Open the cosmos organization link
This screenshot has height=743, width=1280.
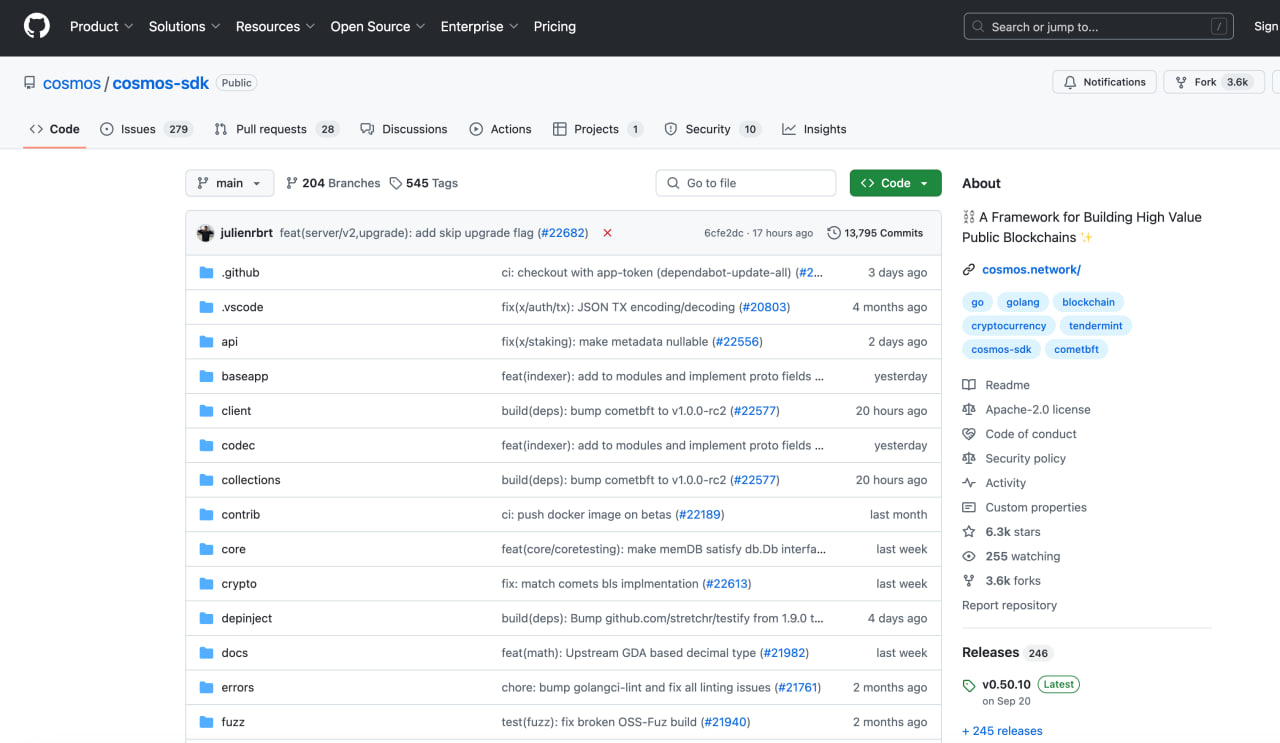(72, 83)
